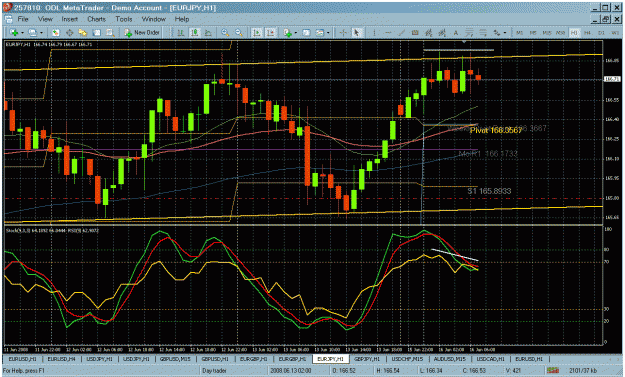This screenshot has height=377, width=625.
Task: Expand the Indicators dropdown arrow
Action: (x=295, y=33)
